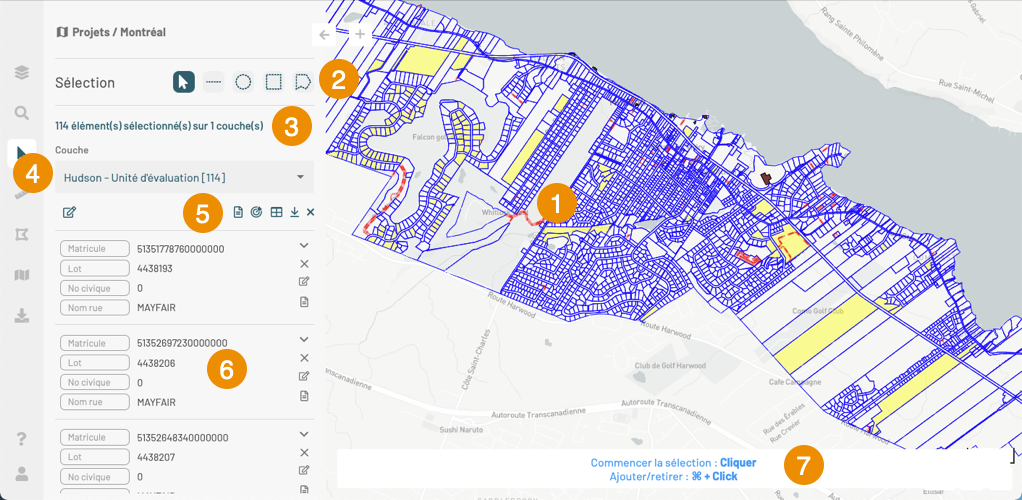Click the Matricule field label in first record
1022x500 pixels.
point(95,249)
